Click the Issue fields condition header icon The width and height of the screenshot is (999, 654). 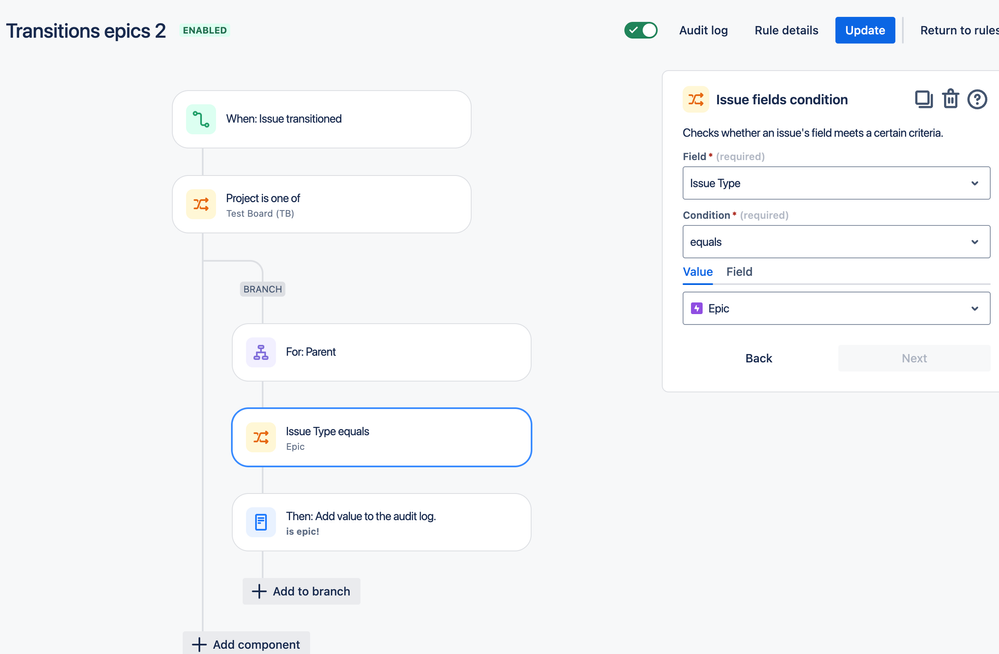(x=696, y=99)
